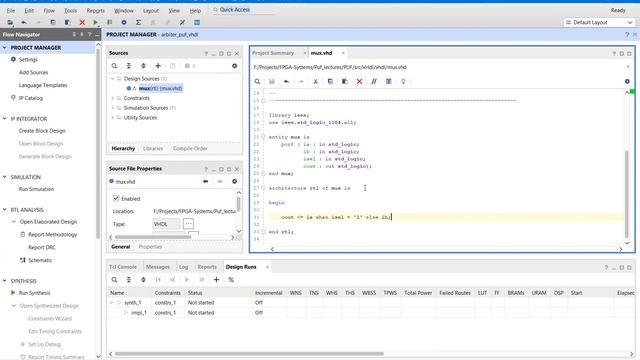Click Quick Access search field
640x360 pixels.
pos(244,10)
